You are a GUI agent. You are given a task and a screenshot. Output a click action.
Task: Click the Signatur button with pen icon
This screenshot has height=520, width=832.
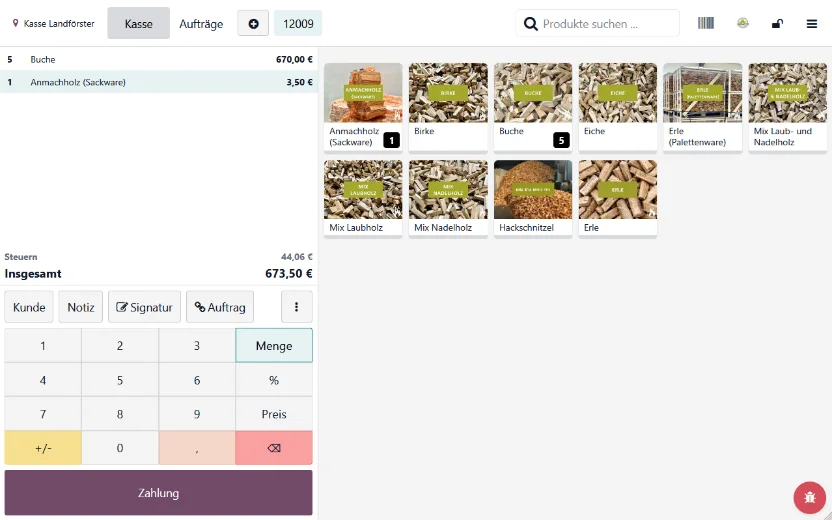[x=144, y=307]
